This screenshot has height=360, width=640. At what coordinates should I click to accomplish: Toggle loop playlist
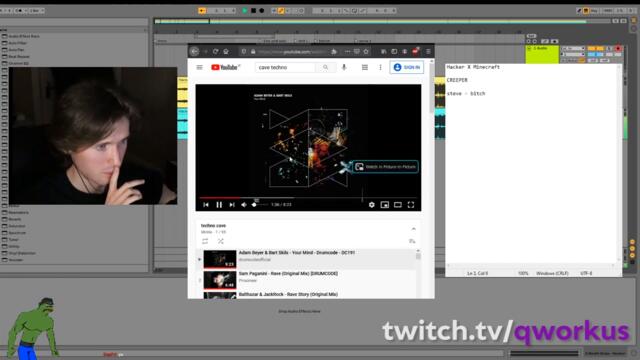[205, 241]
